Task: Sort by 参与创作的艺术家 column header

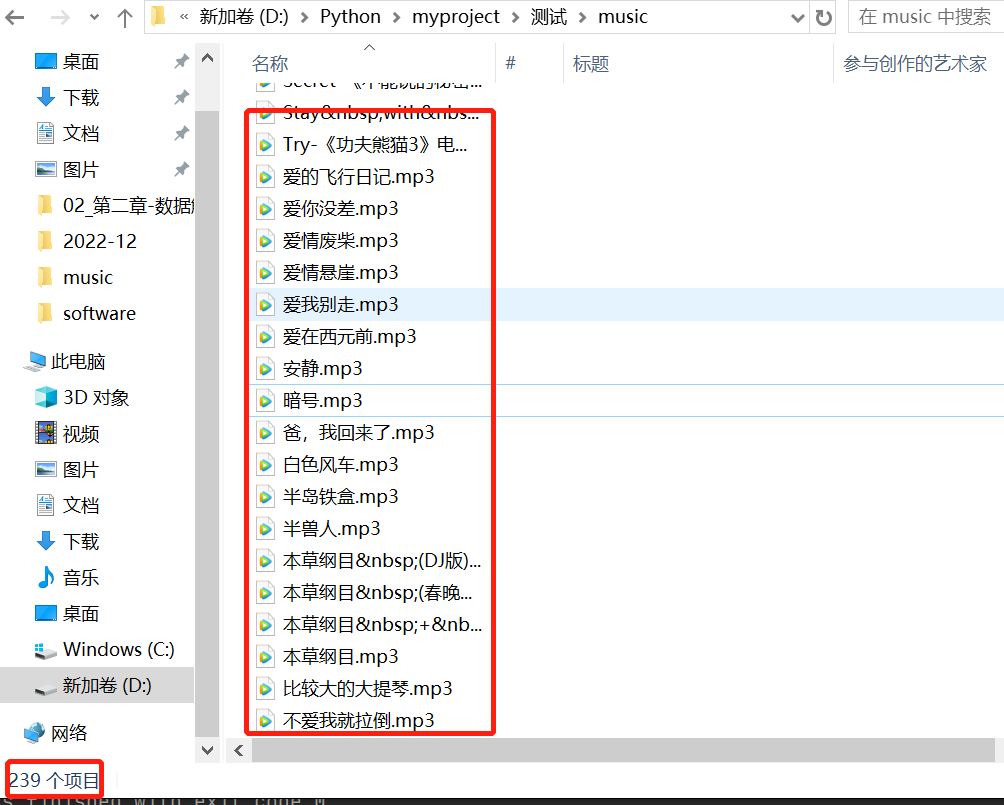Action: (x=914, y=63)
